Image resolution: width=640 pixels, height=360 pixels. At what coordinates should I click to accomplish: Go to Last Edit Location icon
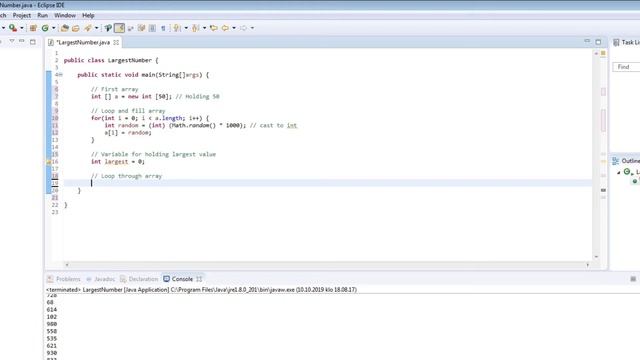point(213,28)
